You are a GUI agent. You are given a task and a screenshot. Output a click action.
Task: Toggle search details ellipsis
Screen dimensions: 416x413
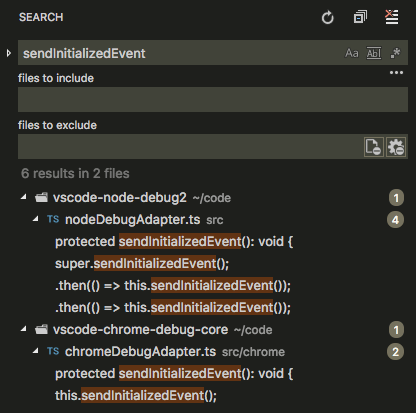396,72
